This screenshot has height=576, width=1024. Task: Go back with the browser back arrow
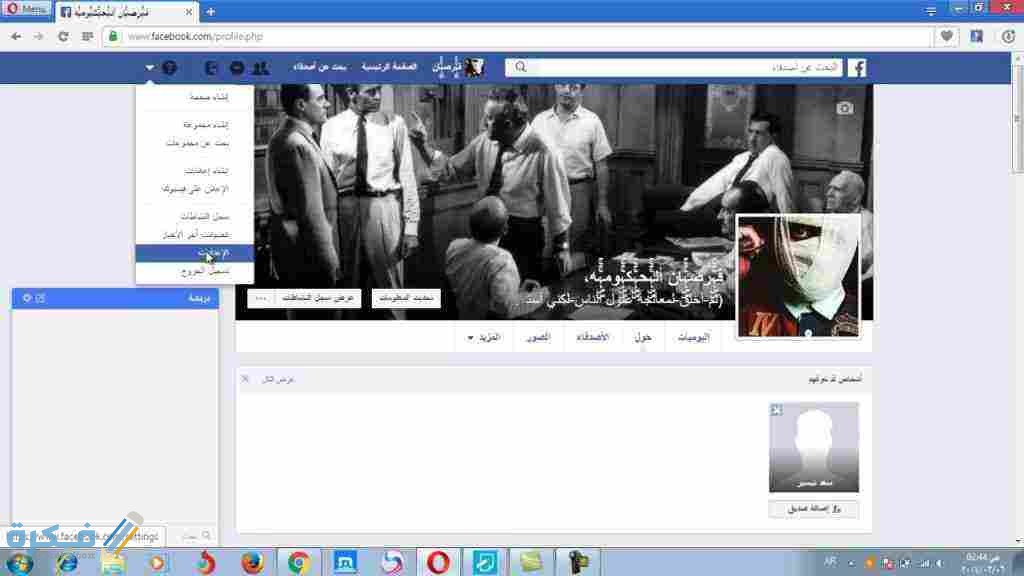[16, 37]
